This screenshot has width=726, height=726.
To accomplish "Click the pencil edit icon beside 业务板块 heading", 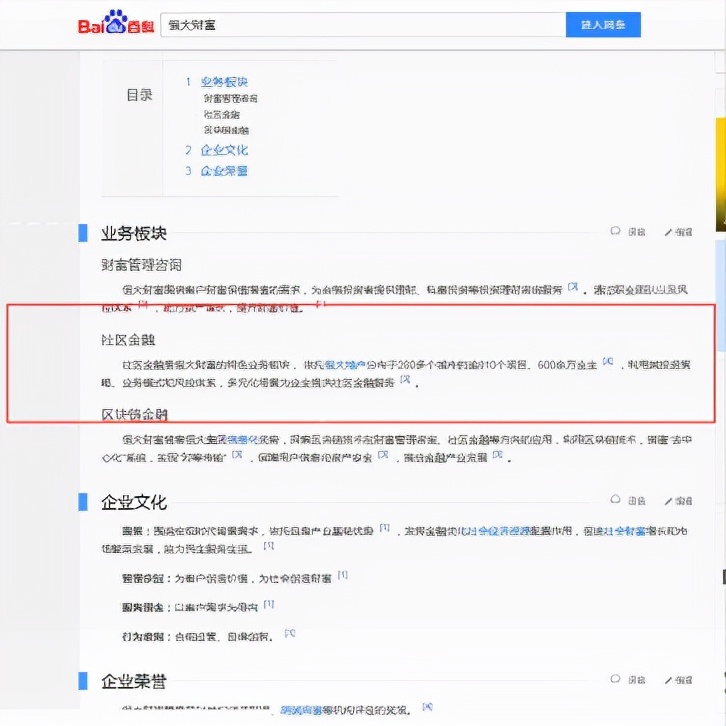I will tap(668, 232).
